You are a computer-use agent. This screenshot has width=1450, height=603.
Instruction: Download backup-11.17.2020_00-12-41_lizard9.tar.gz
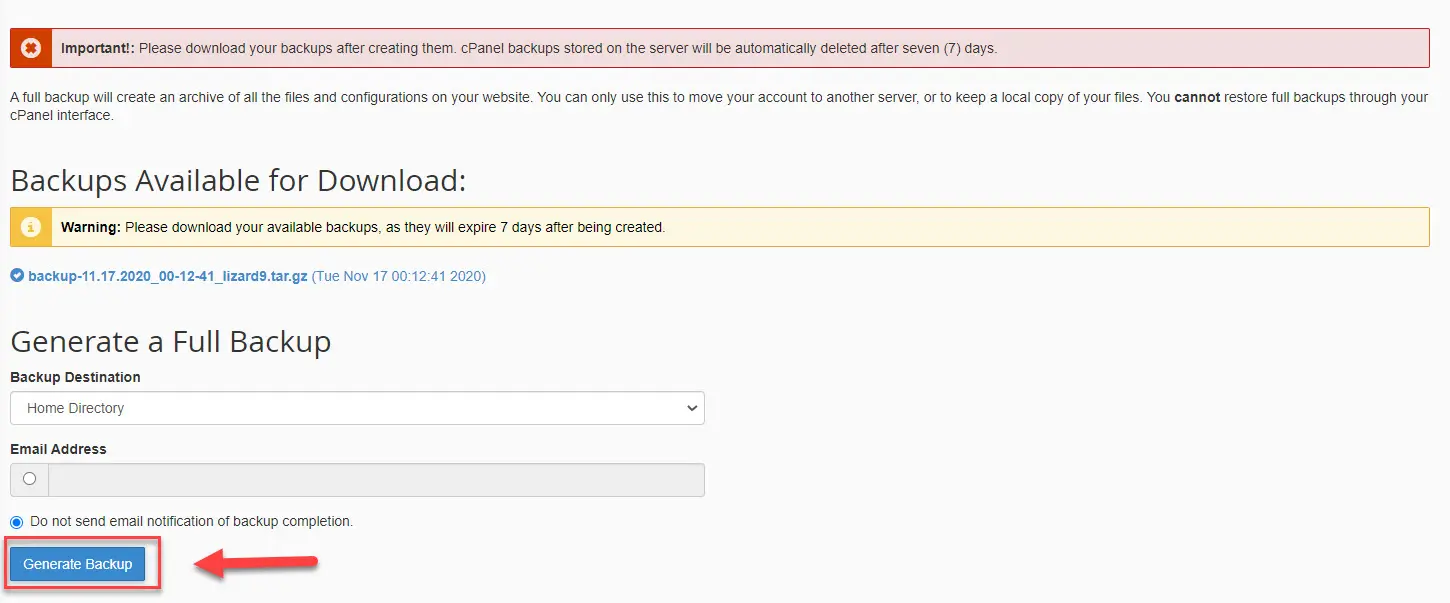[x=170, y=277]
